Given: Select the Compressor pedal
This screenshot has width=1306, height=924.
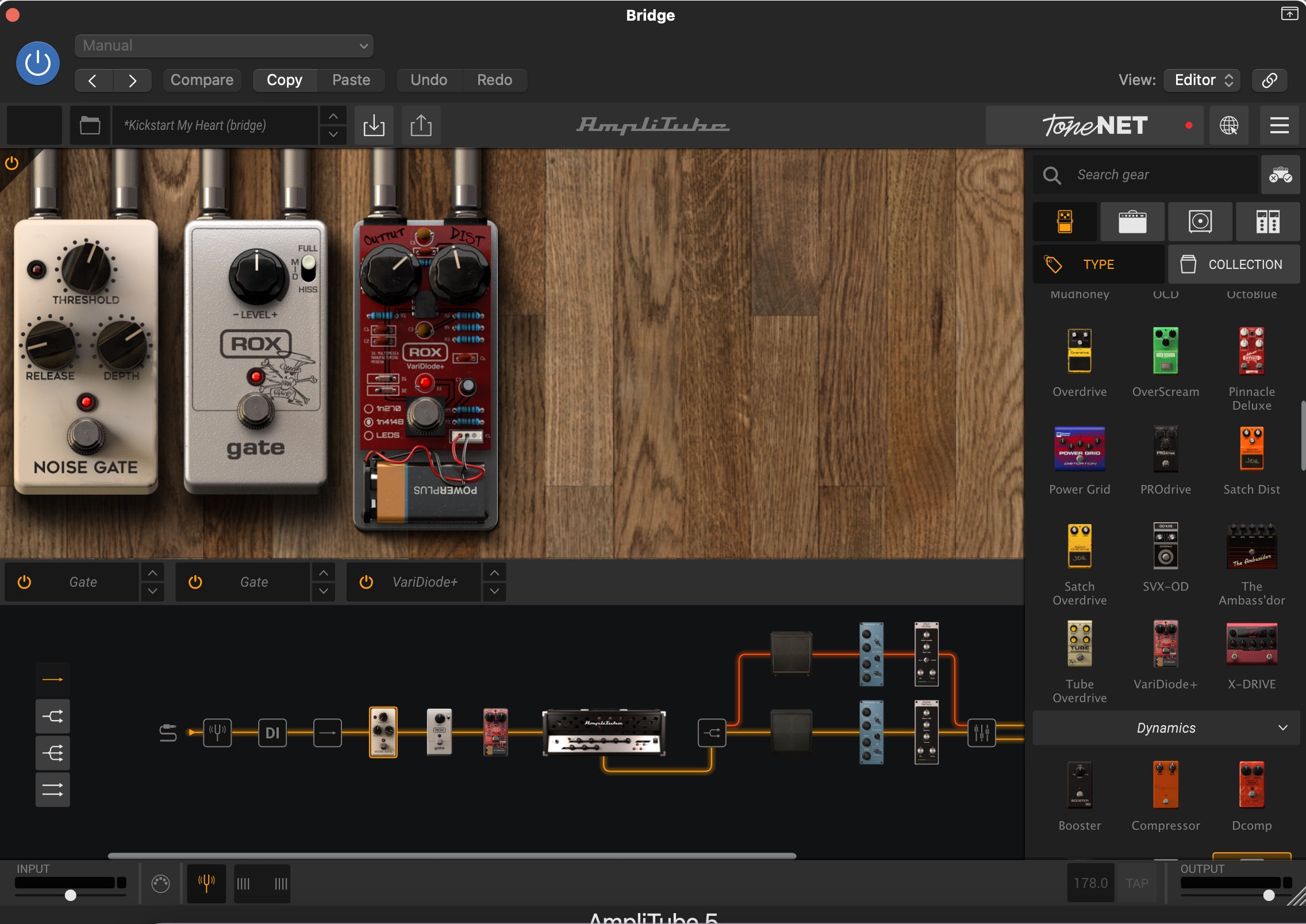Looking at the screenshot, I should pos(1166,785).
